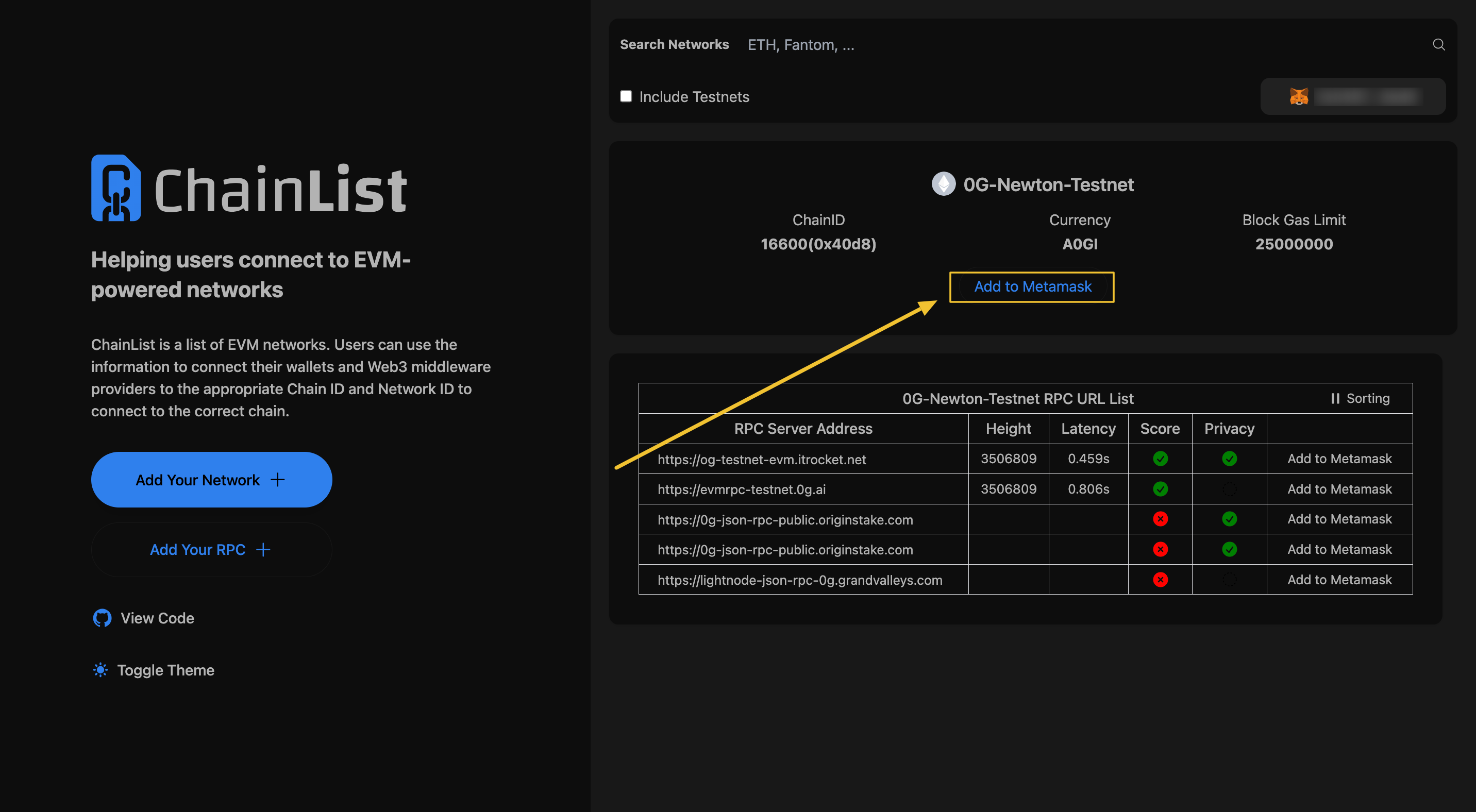Image resolution: width=1476 pixels, height=812 pixels.
Task: Click the highlighted blue Add to Metamask link
Action: (x=1032, y=286)
